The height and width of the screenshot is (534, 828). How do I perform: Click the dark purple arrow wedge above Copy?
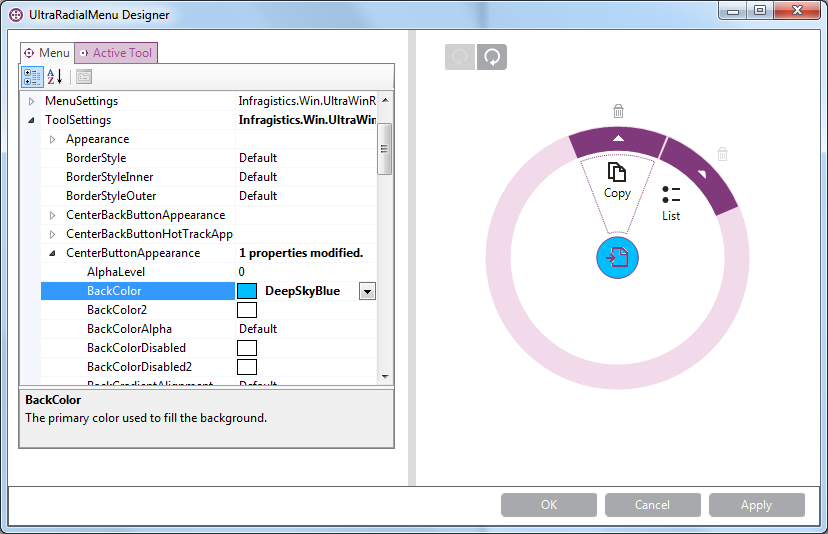(618, 141)
